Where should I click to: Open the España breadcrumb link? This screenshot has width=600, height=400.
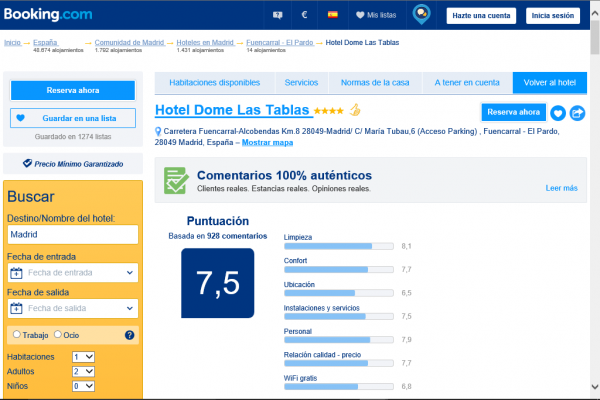tap(45, 42)
